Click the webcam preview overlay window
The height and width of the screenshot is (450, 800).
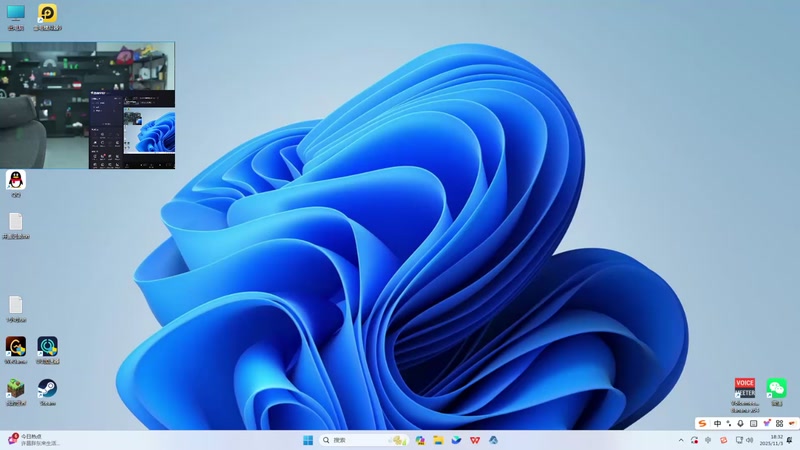pyautogui.click(x=87, y=105)
